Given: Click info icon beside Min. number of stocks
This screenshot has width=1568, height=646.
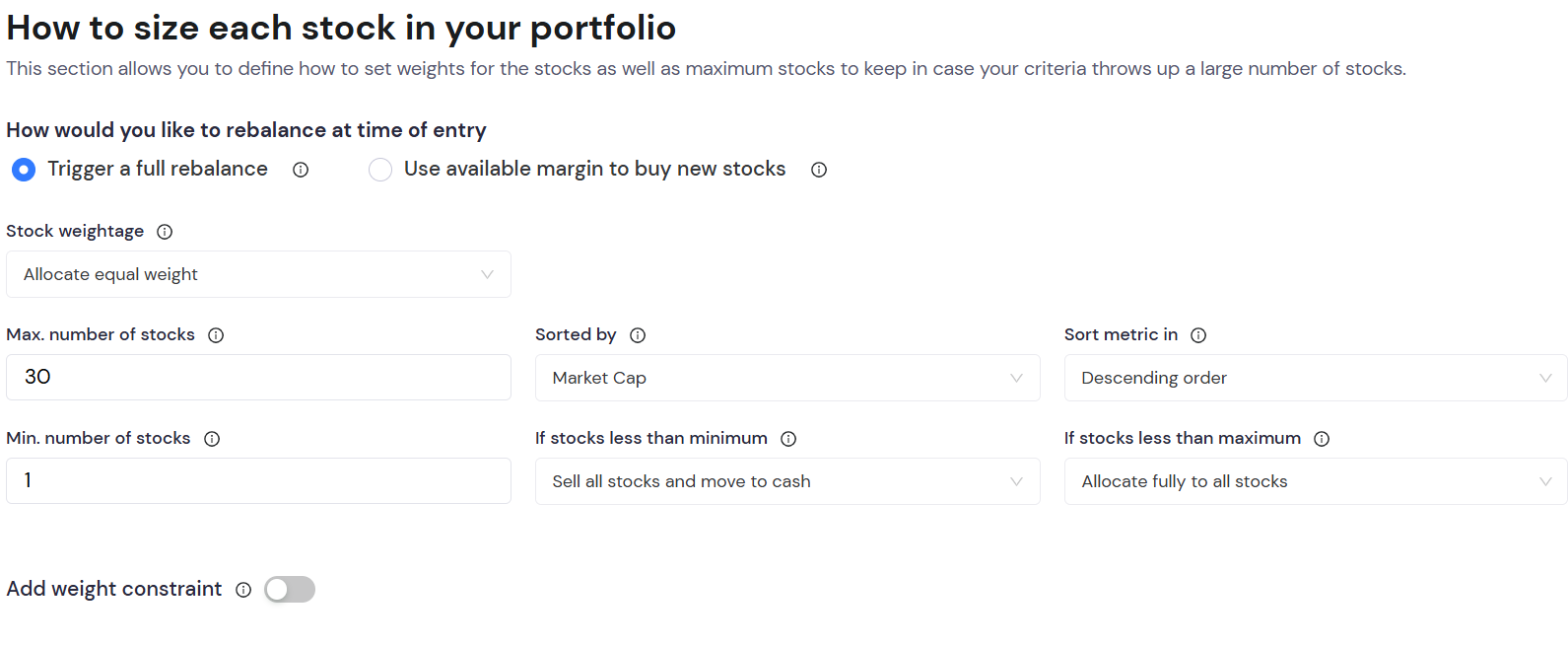Looking at the screenshot, I should tap(212, 439).
